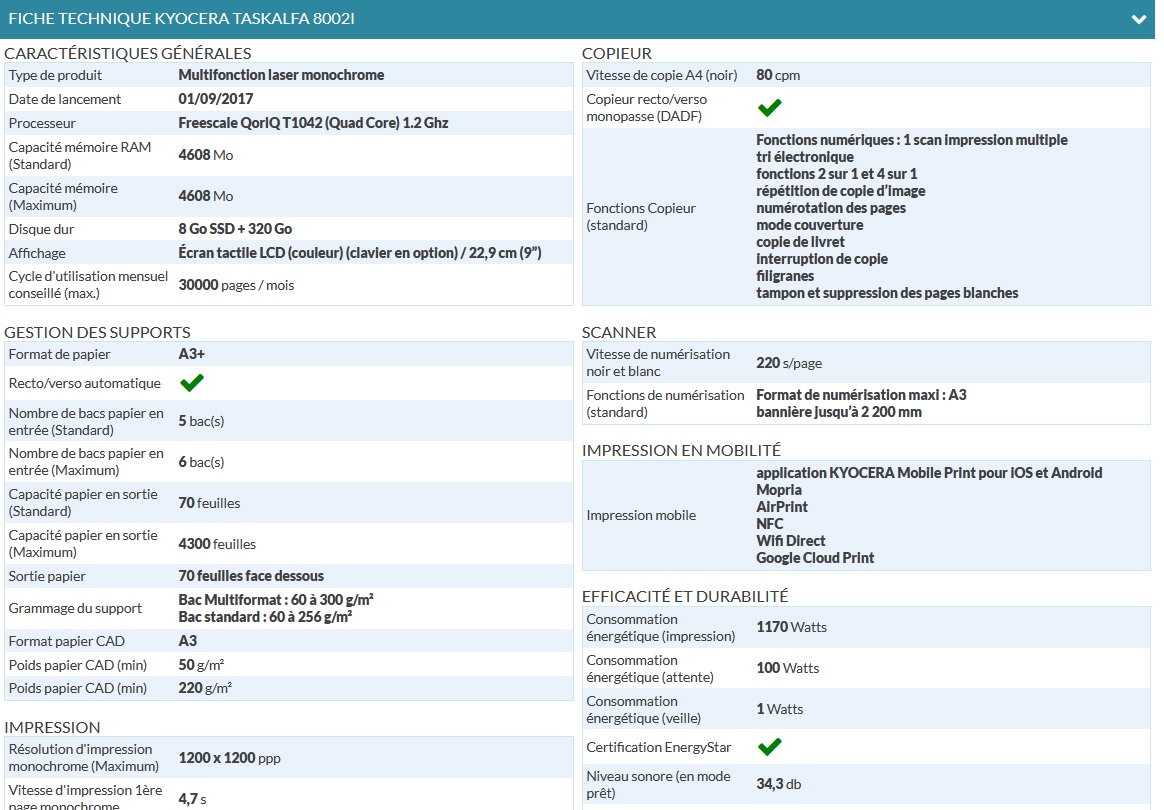This screenshot has width=1164, height=810.
Task: Select the Efficacité et durabilité section heading
Action: click(685, 596)
